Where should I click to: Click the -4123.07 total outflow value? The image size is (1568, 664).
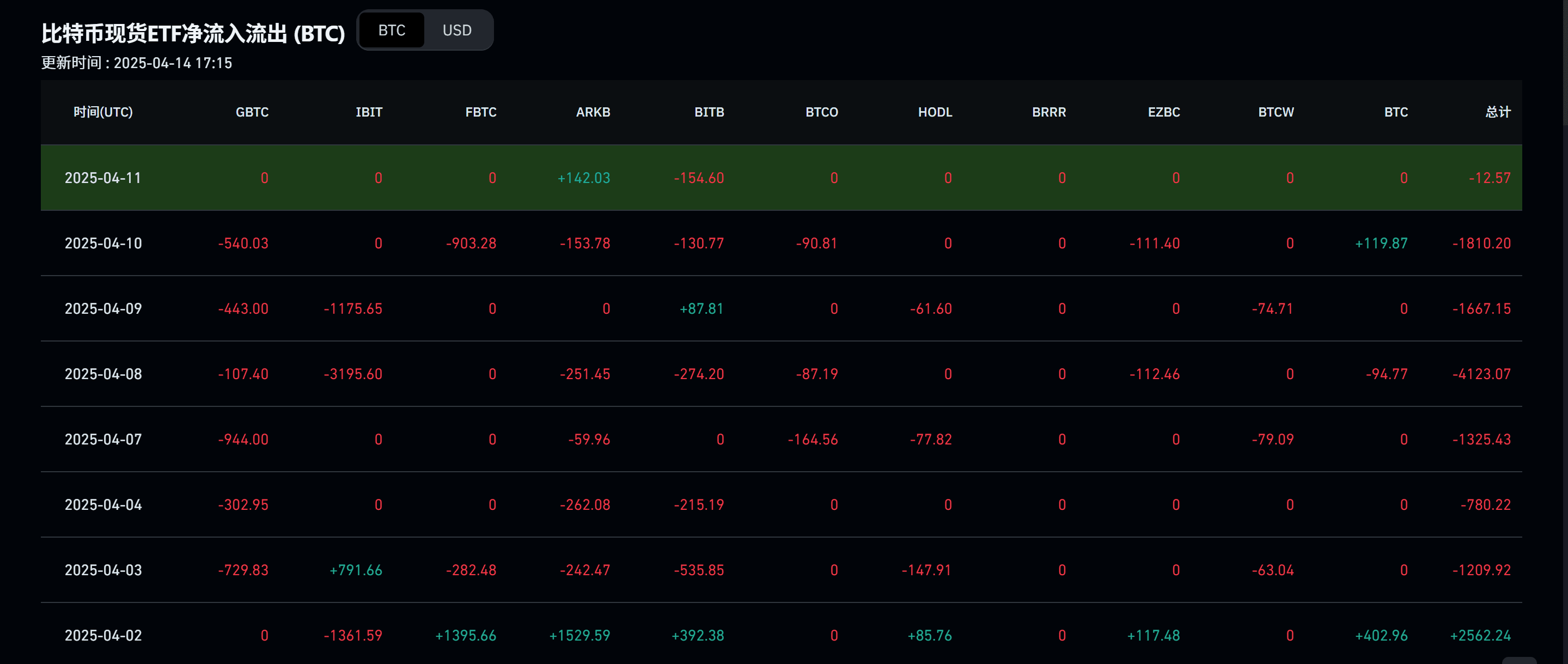pos(1481,374)
